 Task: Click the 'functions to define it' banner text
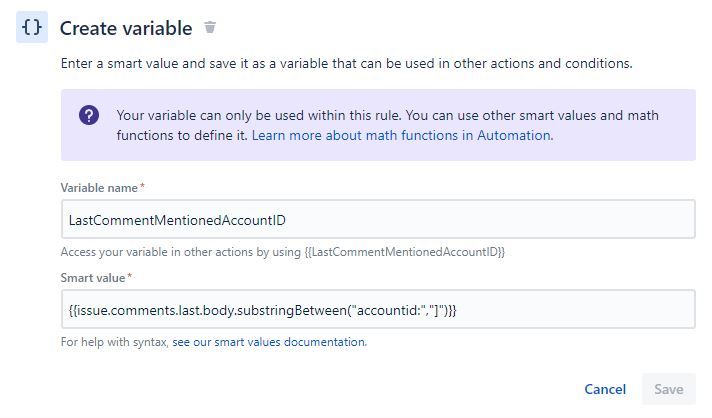click(x=182, y=135)
